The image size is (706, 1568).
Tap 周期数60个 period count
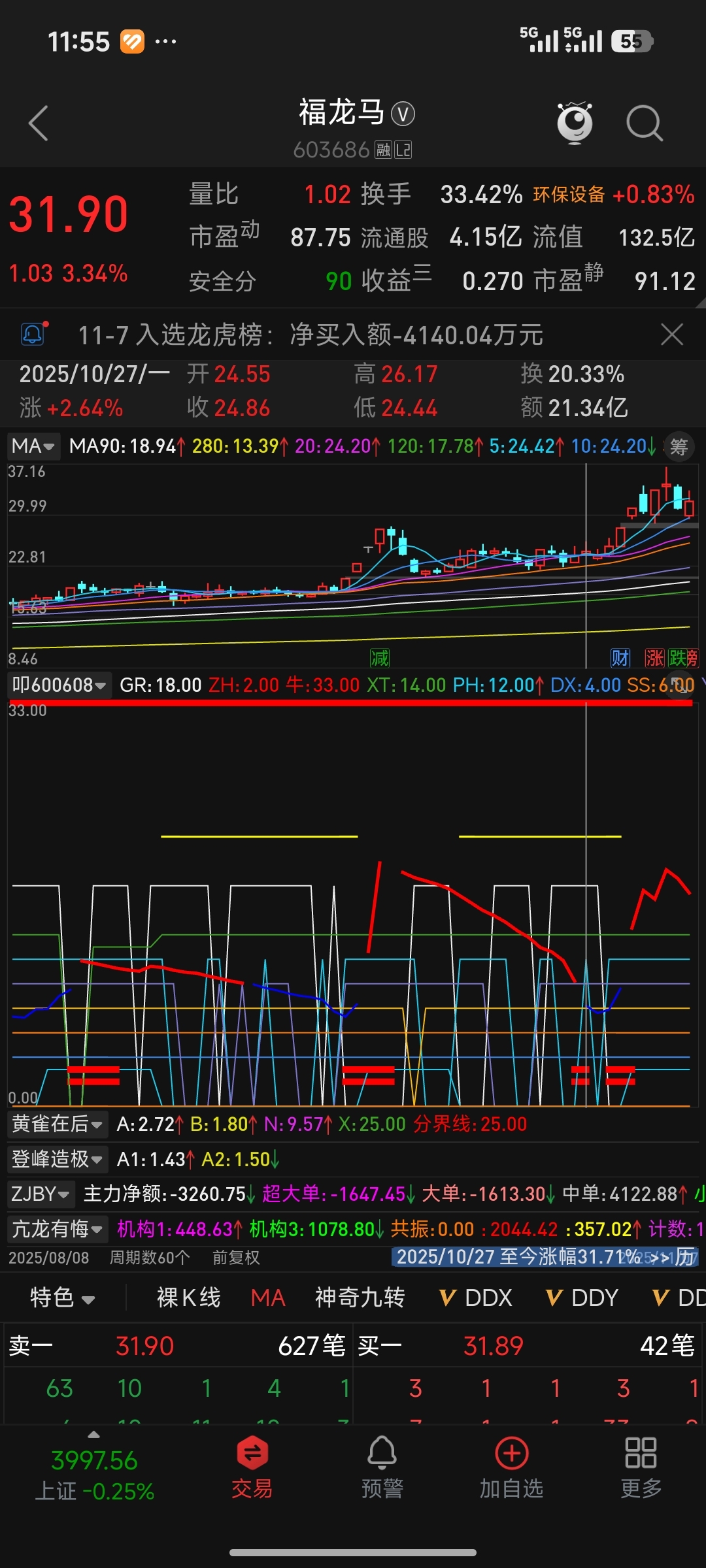[150, 1258]
